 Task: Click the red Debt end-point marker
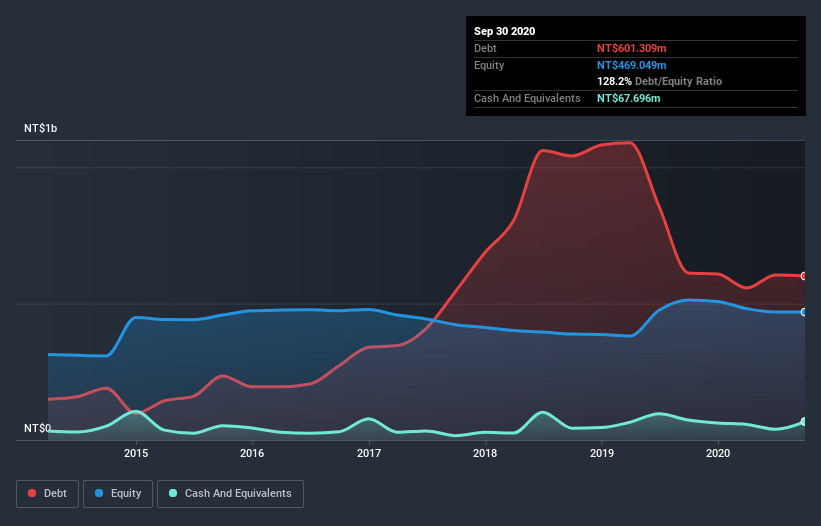tap(804, 276)
